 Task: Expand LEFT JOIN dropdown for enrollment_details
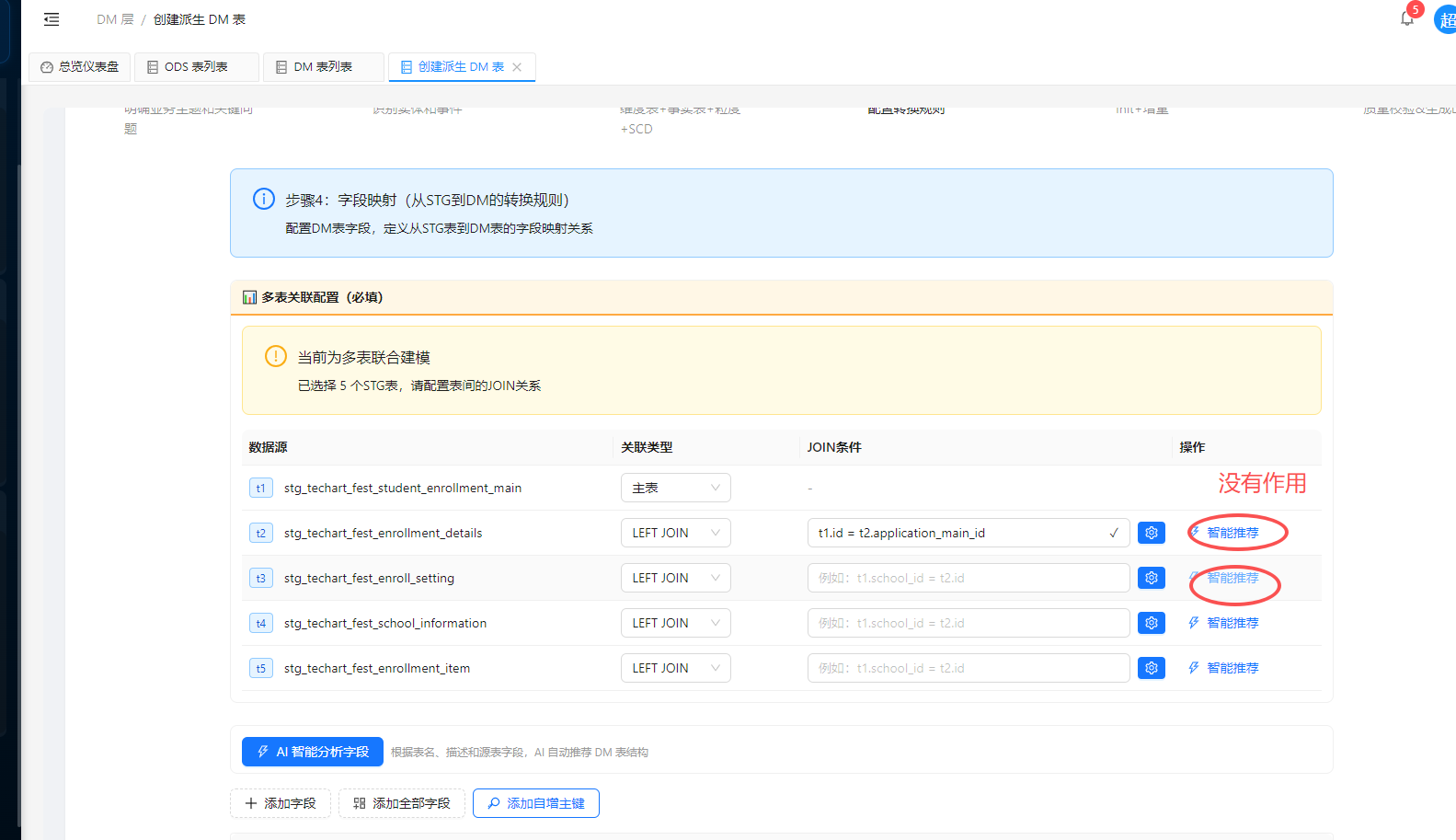675,533
